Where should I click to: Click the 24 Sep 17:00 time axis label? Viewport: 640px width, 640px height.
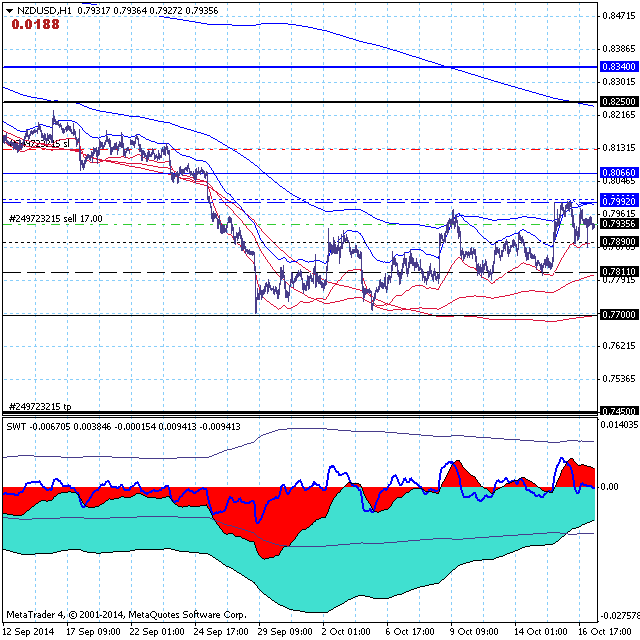(221, 632)
